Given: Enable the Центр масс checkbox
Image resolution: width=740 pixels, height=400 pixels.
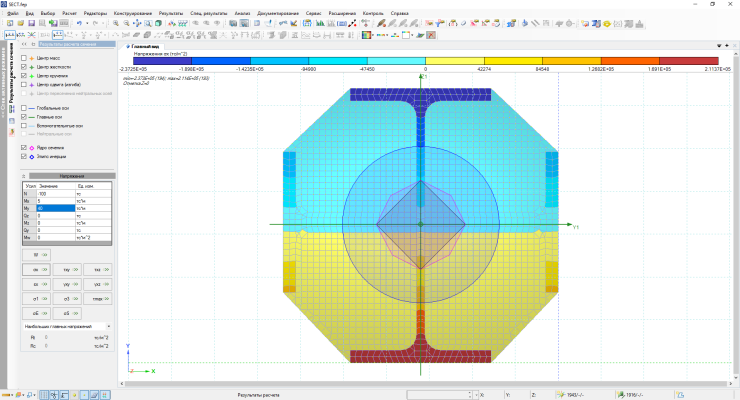Looking at the screenshot, I should coord(24,58).
